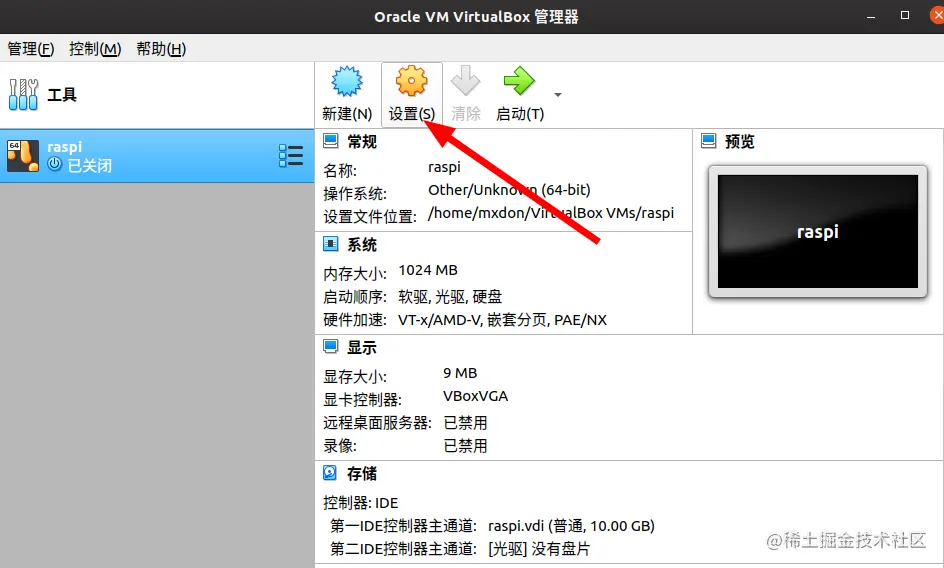The image size is (944, 568).
Task: Click the Discard (清除) arrow icon
Action: coord(465,81)
